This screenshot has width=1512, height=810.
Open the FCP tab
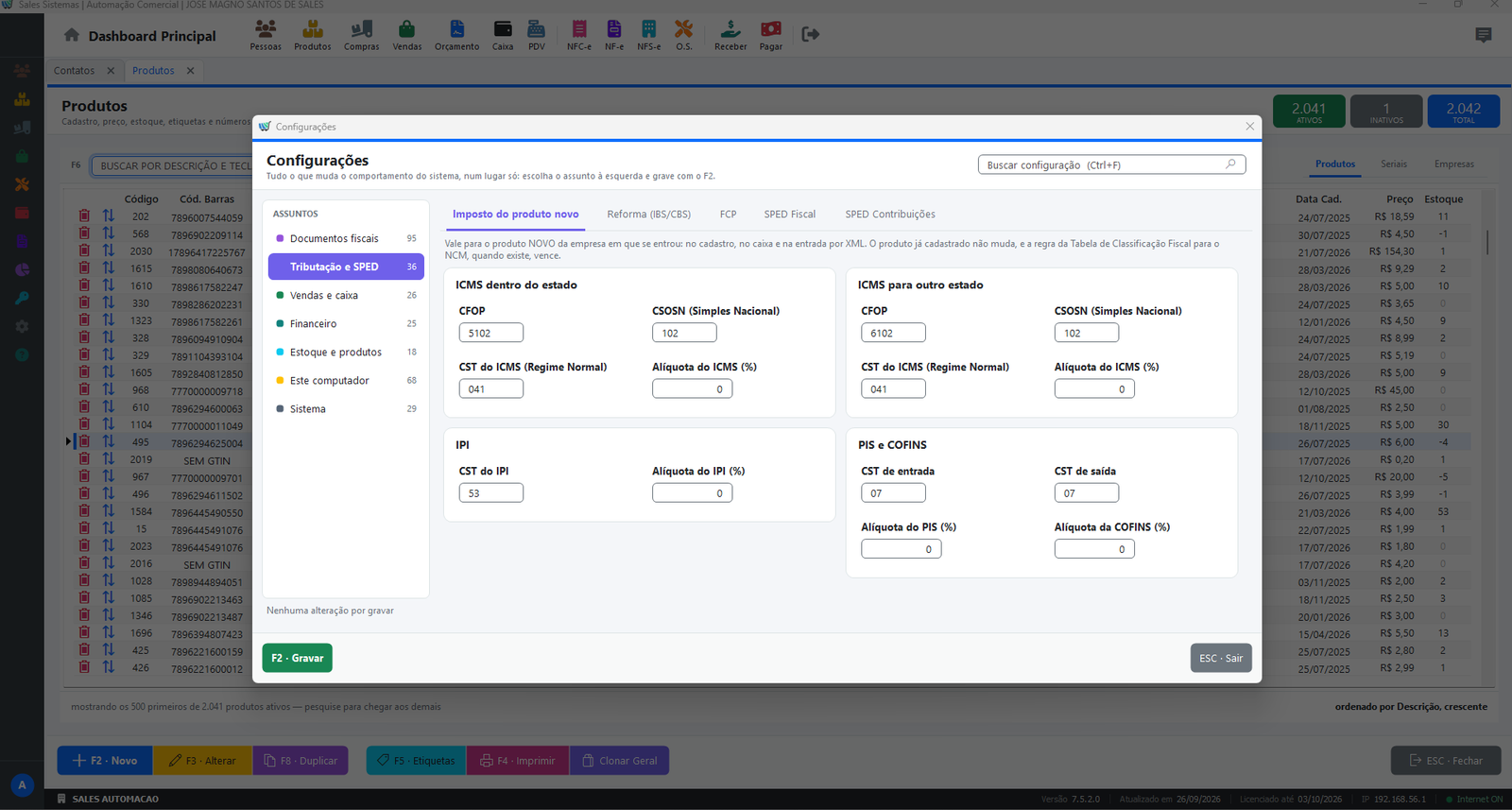728,215
